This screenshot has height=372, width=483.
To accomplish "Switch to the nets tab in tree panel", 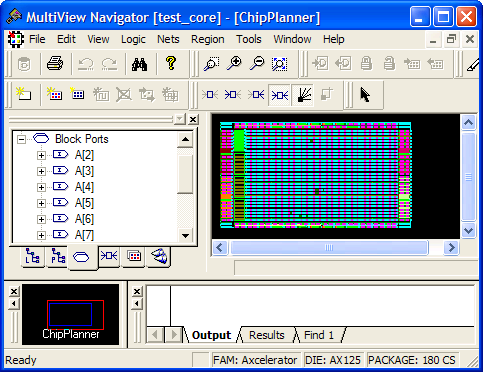I will point(109,256).
